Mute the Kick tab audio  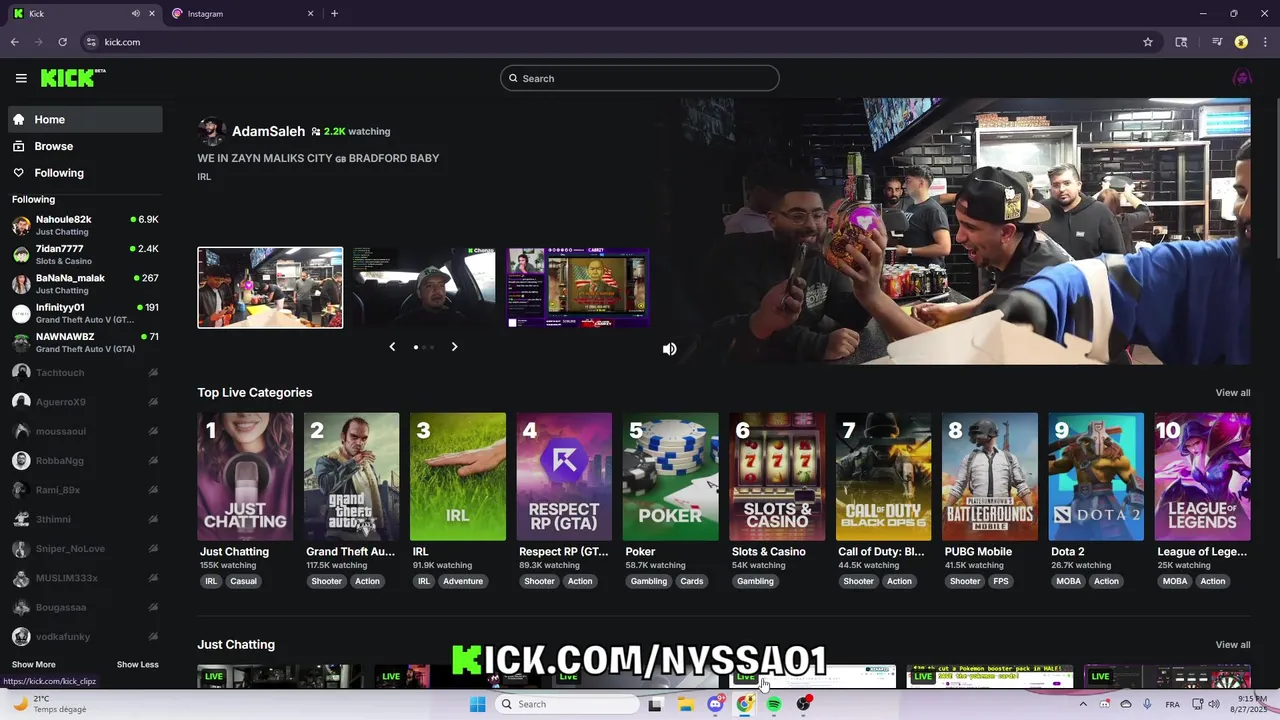pyautogui.click(x=135, y=14)
